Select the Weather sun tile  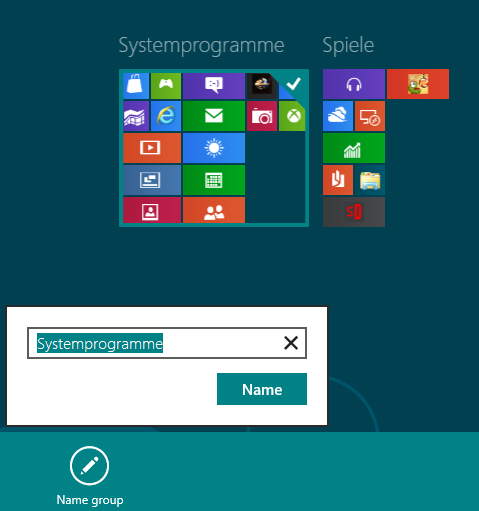(x=214, y=148)
